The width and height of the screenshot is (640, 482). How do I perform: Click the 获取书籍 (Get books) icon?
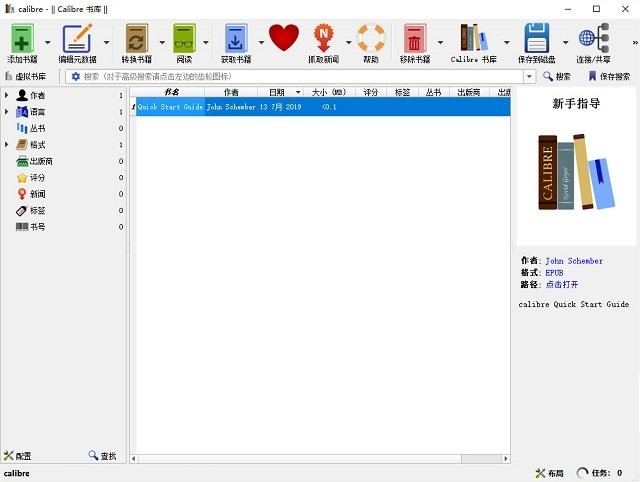[236, 39]
